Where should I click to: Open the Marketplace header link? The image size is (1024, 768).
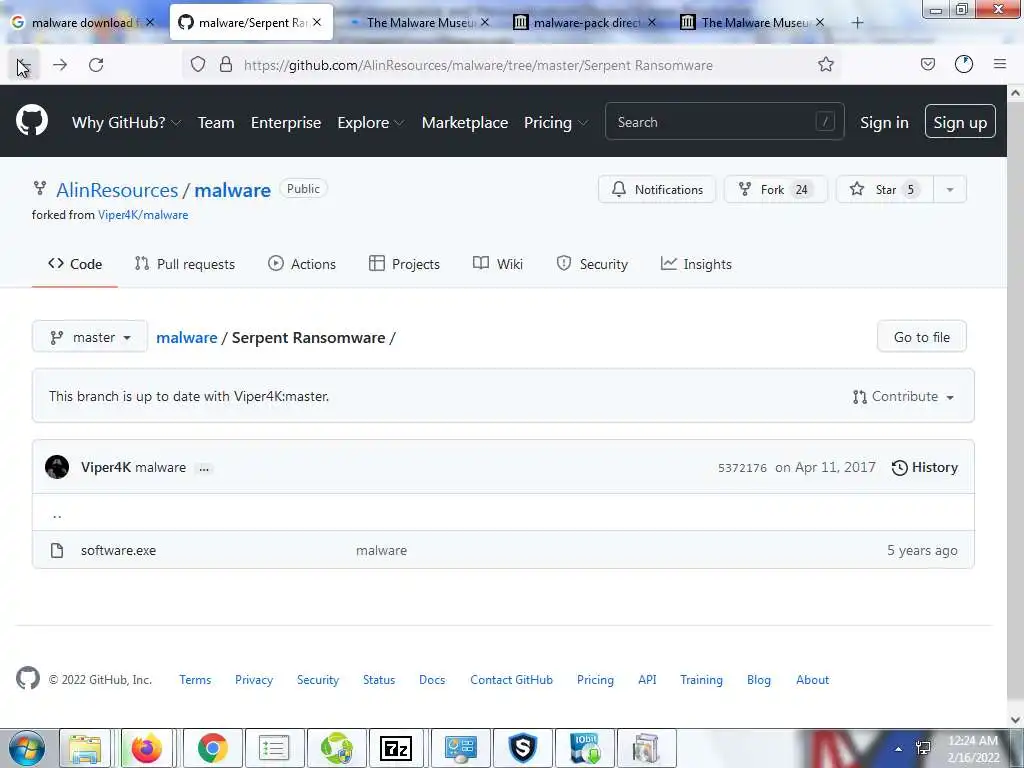click(x=464, y=122)
